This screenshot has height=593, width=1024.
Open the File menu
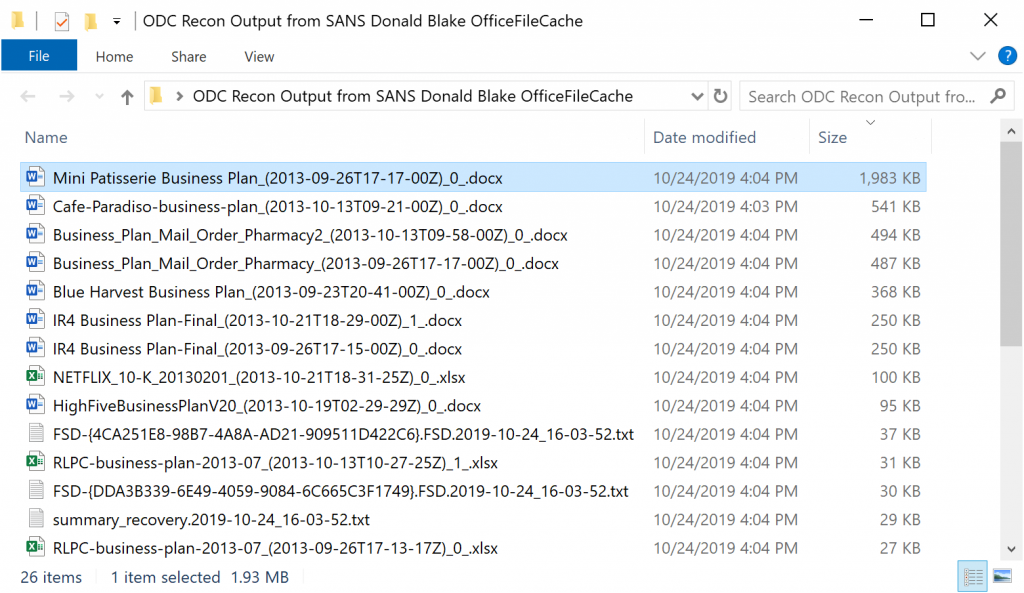[x=39, y=56]
